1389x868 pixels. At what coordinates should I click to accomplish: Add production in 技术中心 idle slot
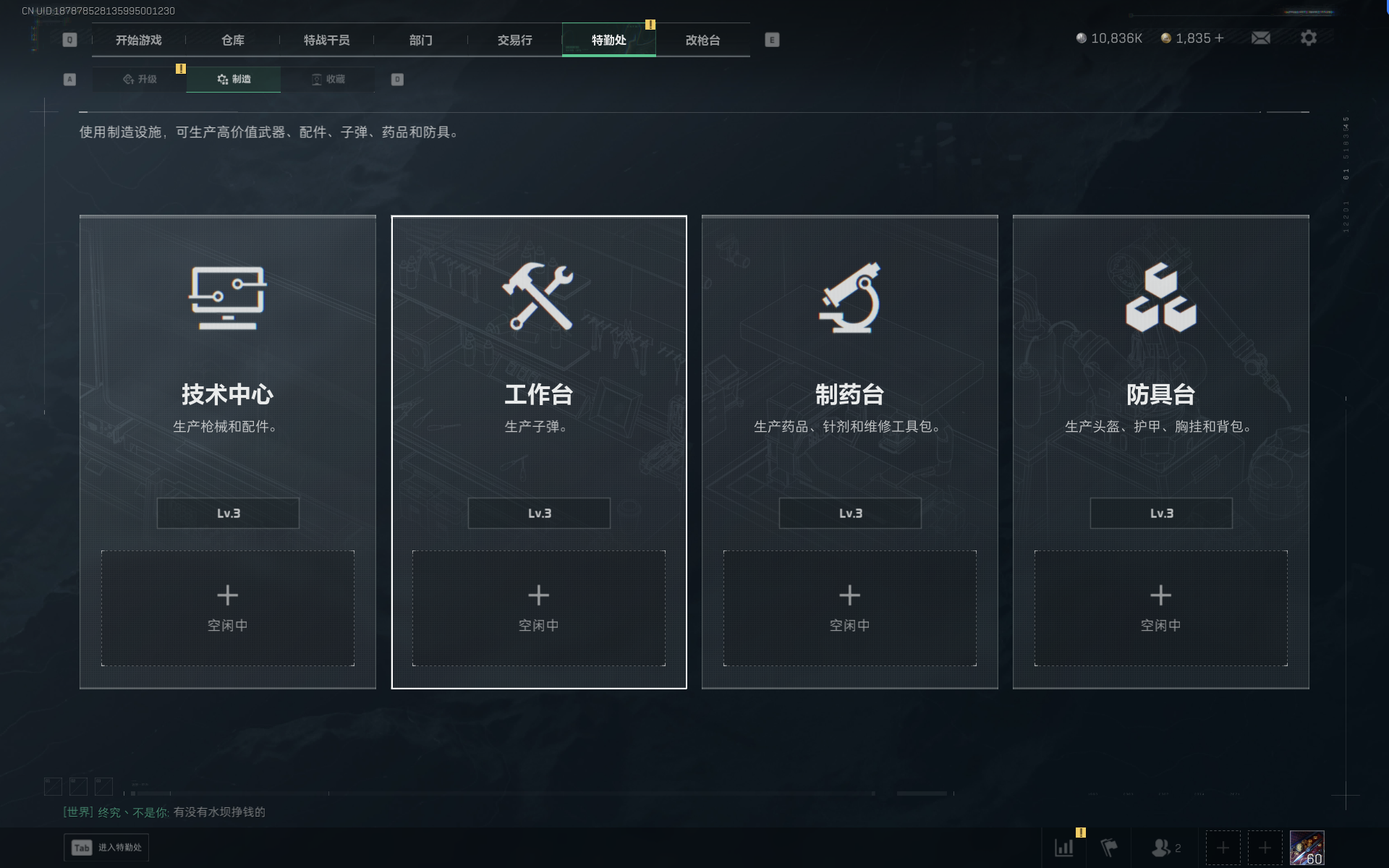[228, 608]
